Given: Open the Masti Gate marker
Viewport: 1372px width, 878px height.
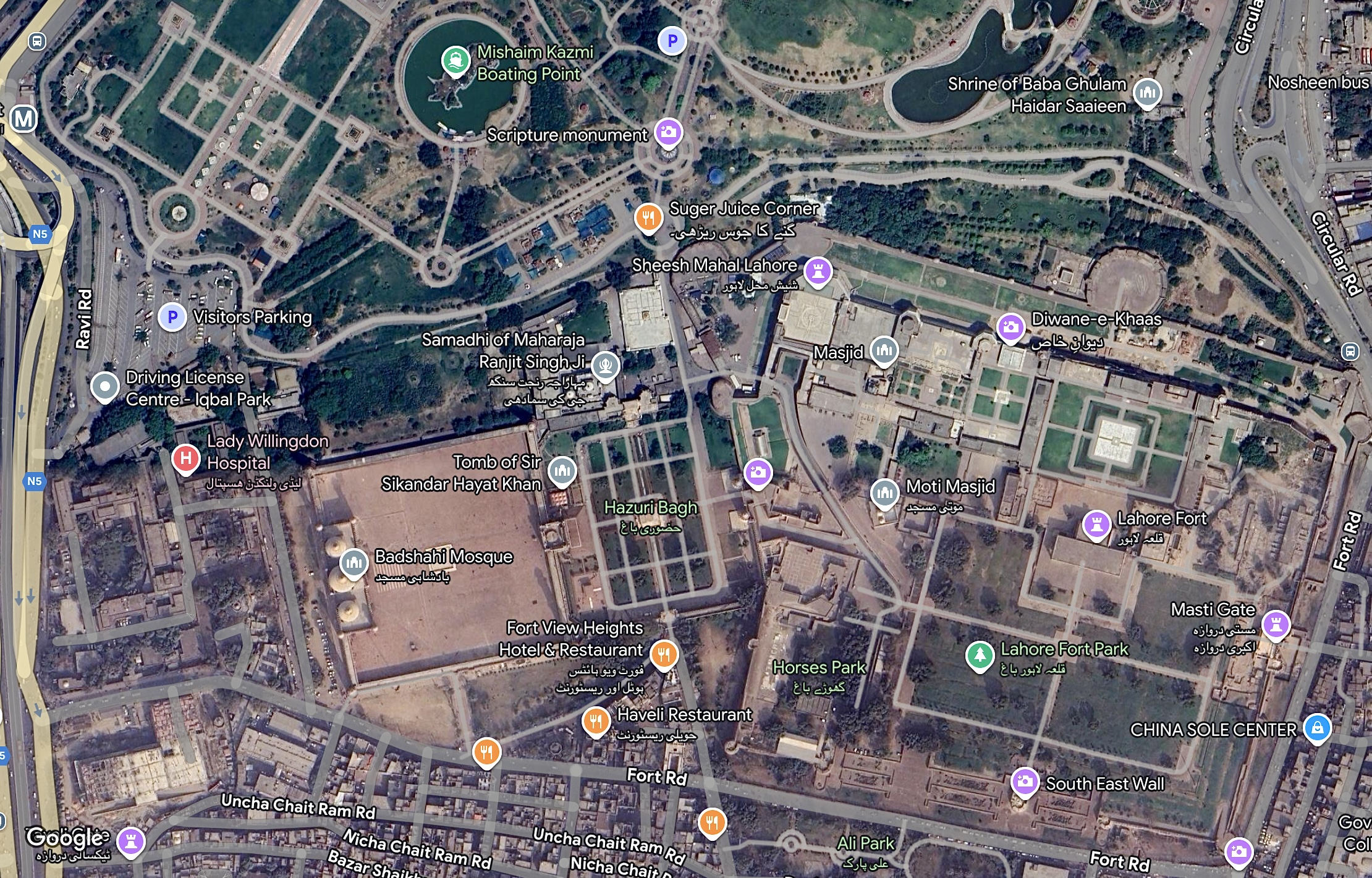Looking at the screenshot, I should coord(1276,623).
